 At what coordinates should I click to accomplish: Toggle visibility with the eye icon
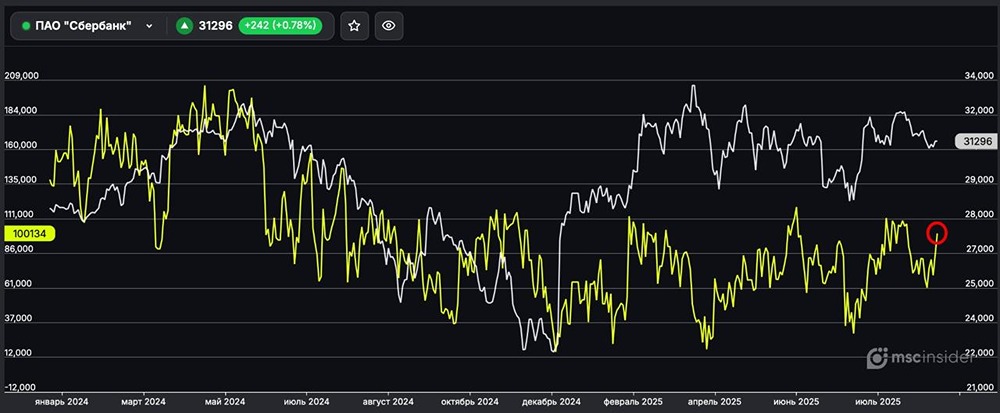(x=389, y=26)
